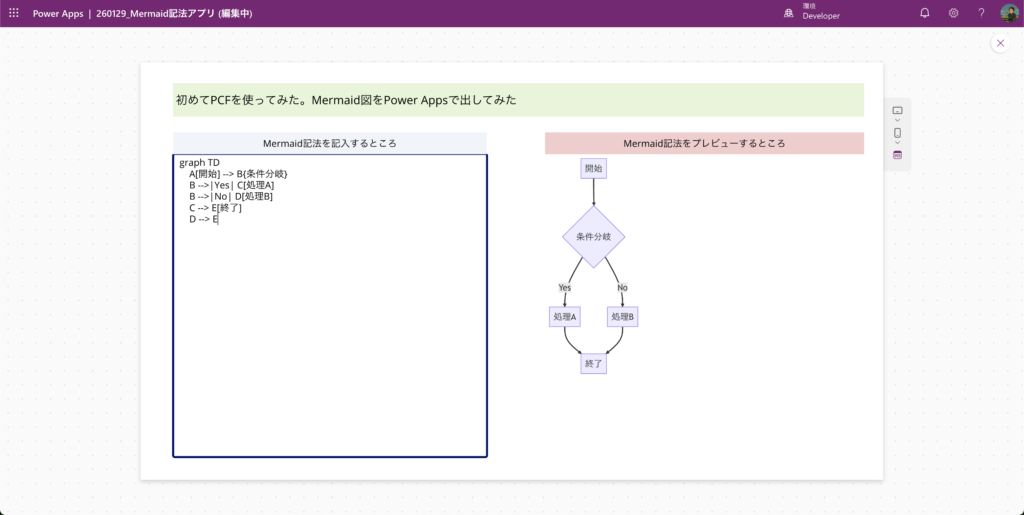
Task: Click the 条件分岐 diamond node
Action: tap(593, 237)
